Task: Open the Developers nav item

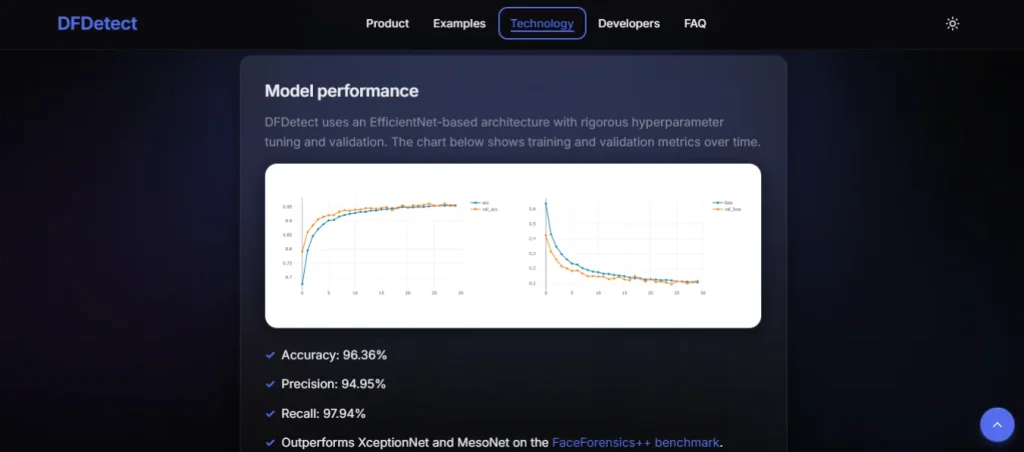Action: coord(629,24)
